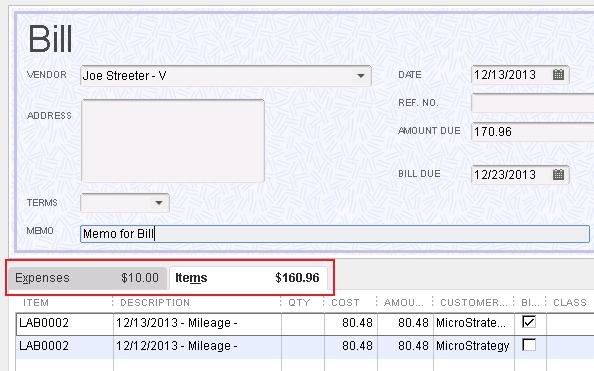
Task: Click the Bill Due field showing 12/23/2013
Action: 520,175
